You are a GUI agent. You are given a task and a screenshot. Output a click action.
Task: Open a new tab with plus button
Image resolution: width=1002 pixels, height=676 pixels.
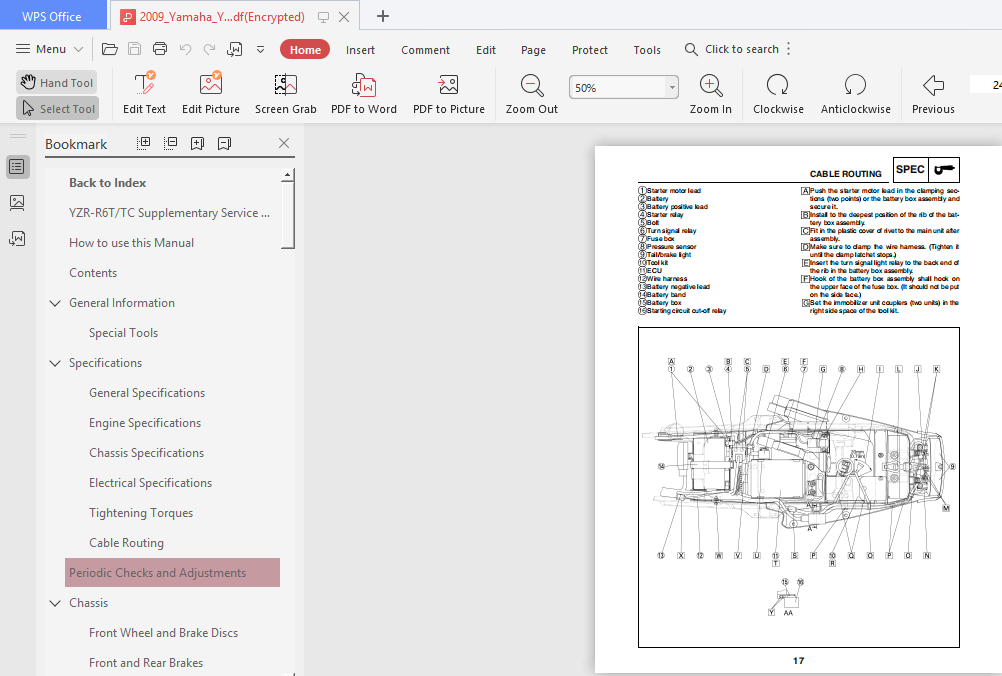(383, 16)
